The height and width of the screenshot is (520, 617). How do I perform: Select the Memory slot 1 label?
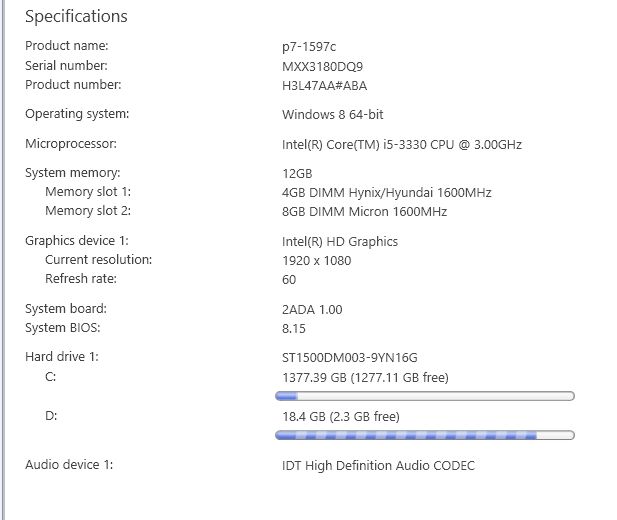point(88,192)
